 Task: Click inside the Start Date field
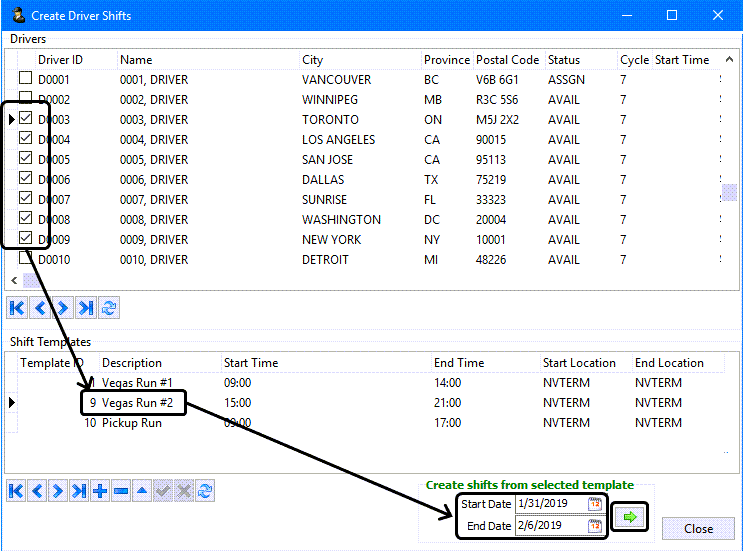[x=550, y=505]
